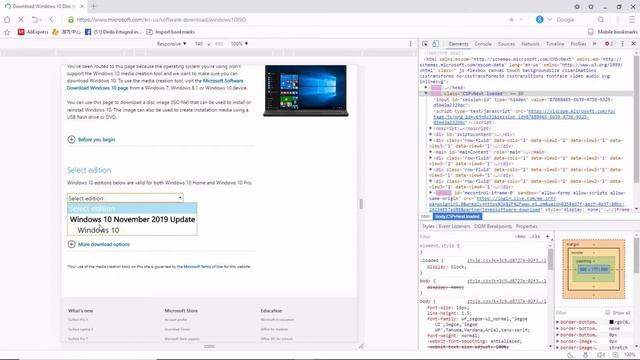
Task: Close the DevTools panel
Action: 633,44
